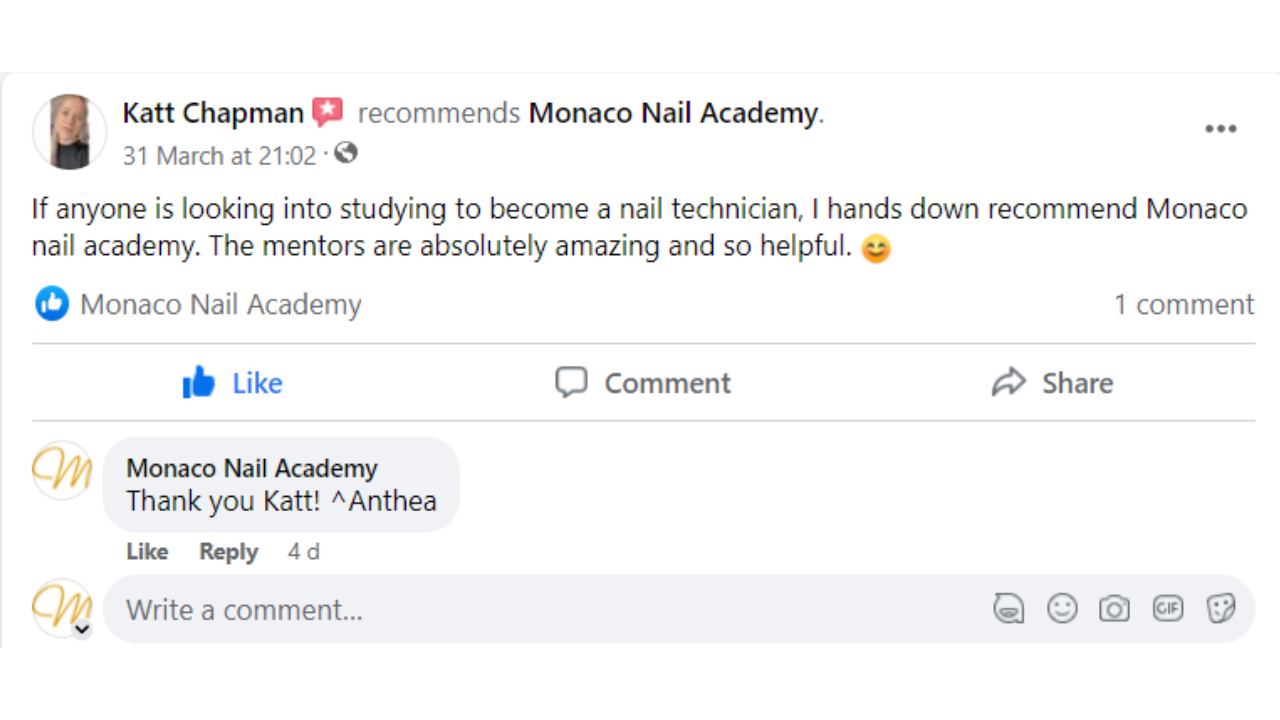This screenshot has height=720, width=1280.
Task: Reply to the 'Thank you Katt!' comment
Action: [228, 552]
